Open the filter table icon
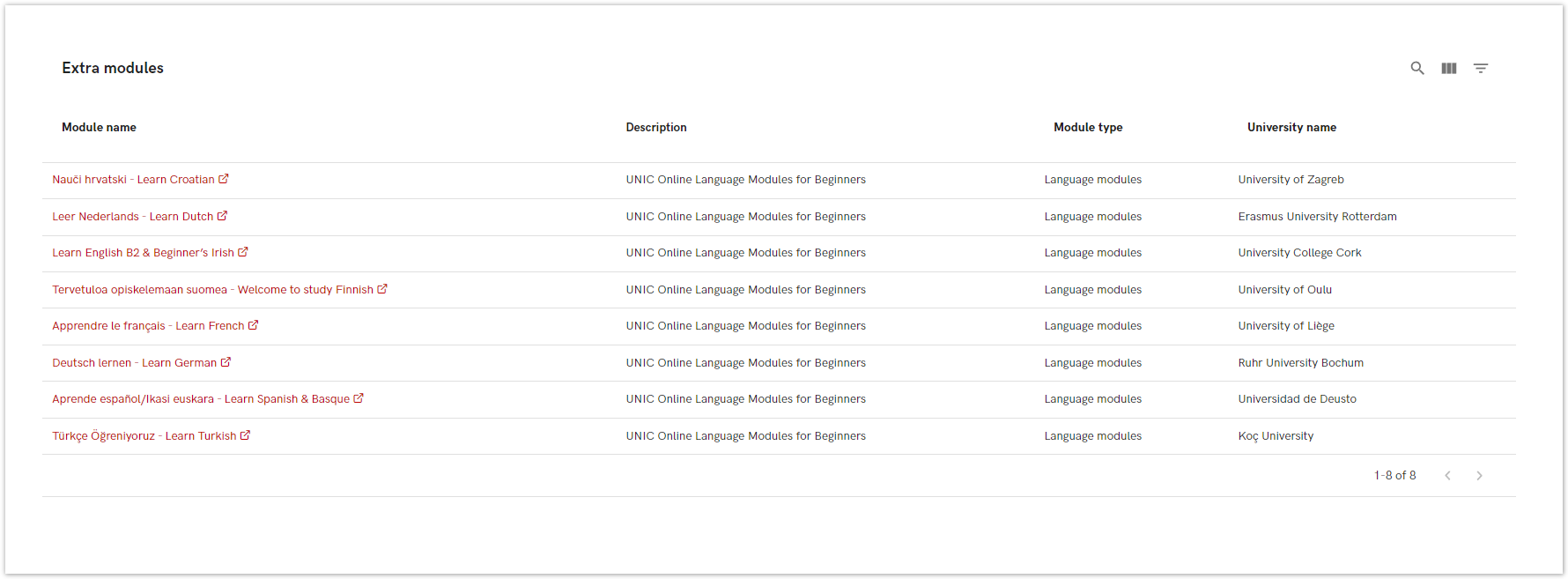Image resolution: width=1568 pixels, height=579 pixels. 1480,68
